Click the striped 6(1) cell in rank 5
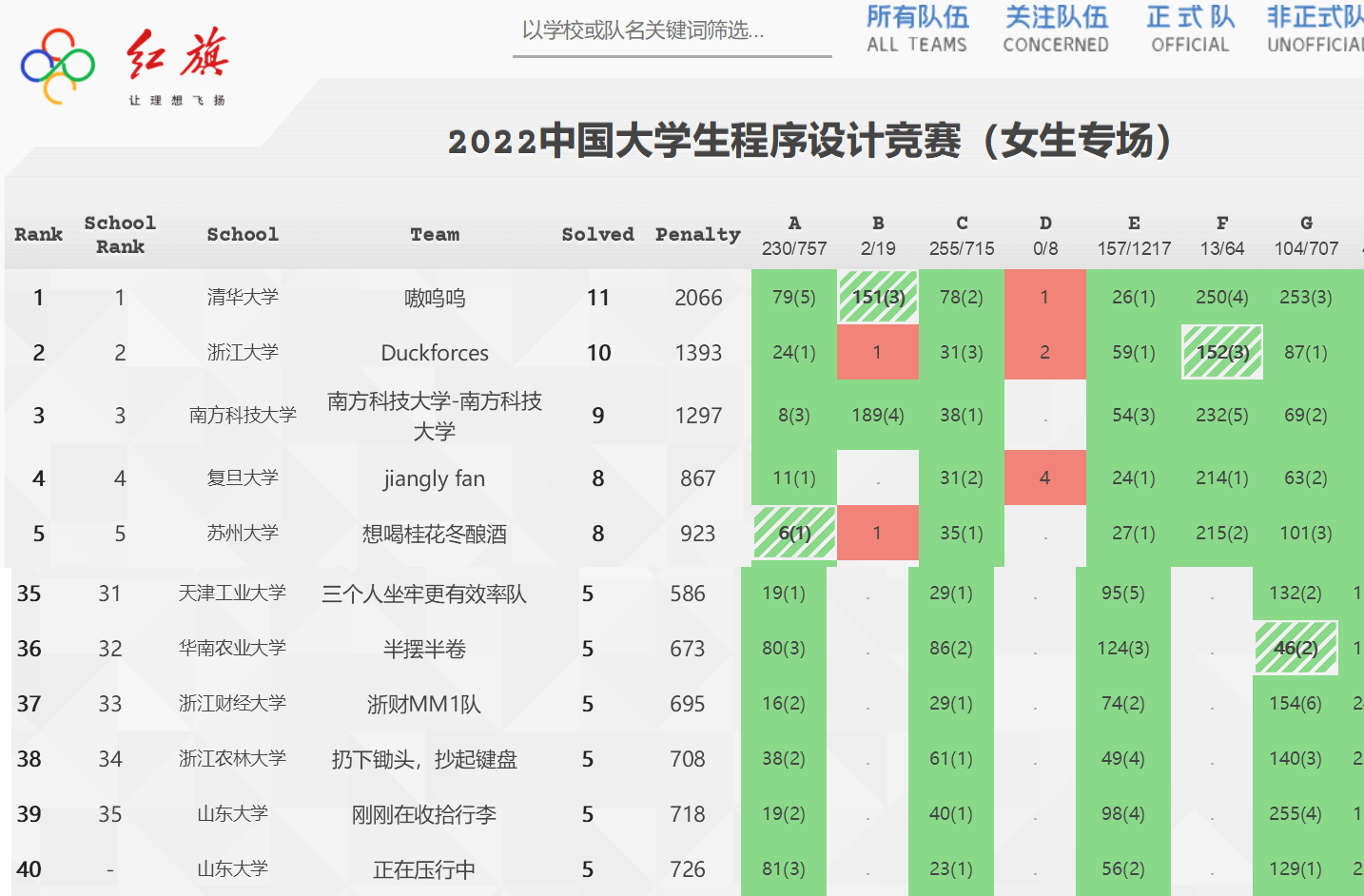This screenshot has width=1364, height=896. coord(794,533)
